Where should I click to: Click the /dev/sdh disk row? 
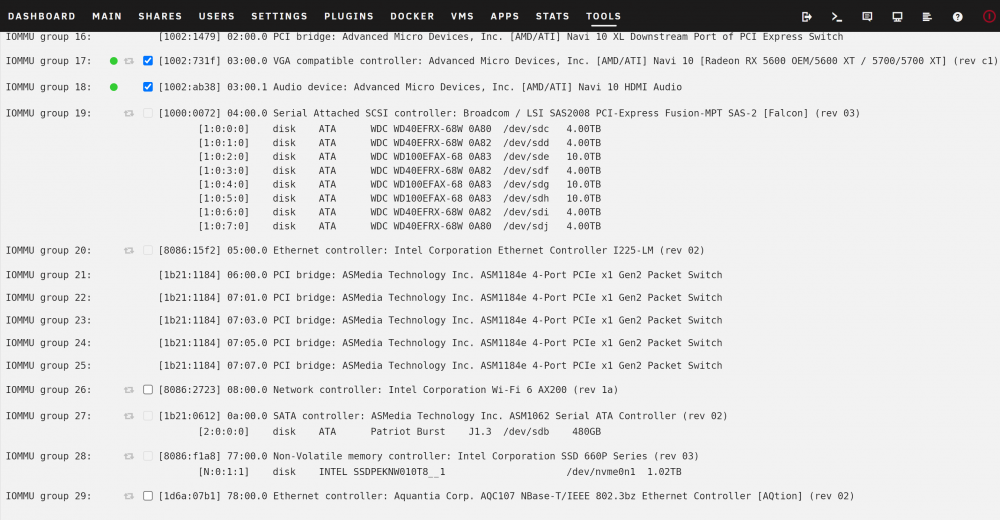[400, 198]
